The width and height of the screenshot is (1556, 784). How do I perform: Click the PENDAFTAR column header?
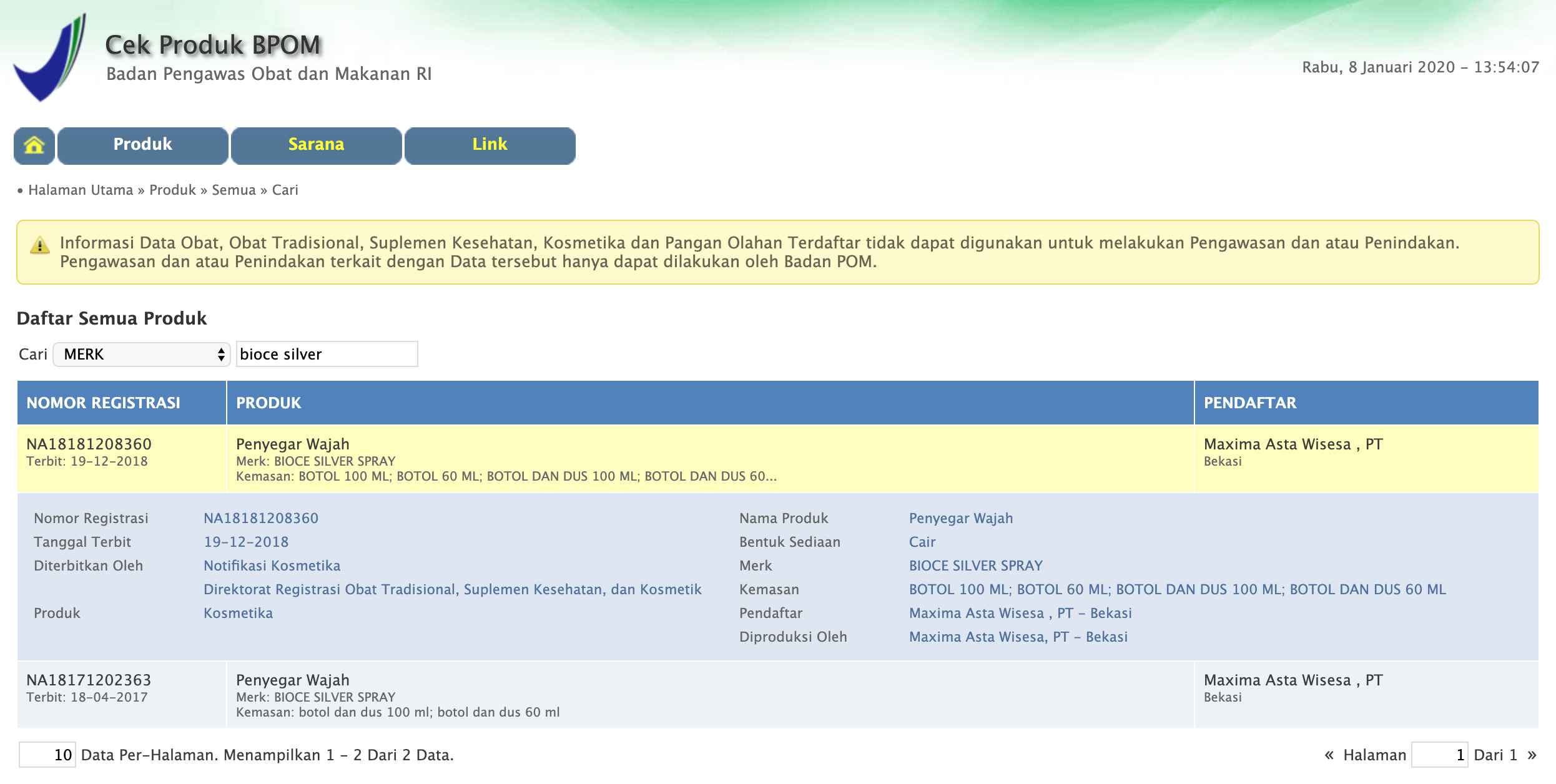point(1250,403)
